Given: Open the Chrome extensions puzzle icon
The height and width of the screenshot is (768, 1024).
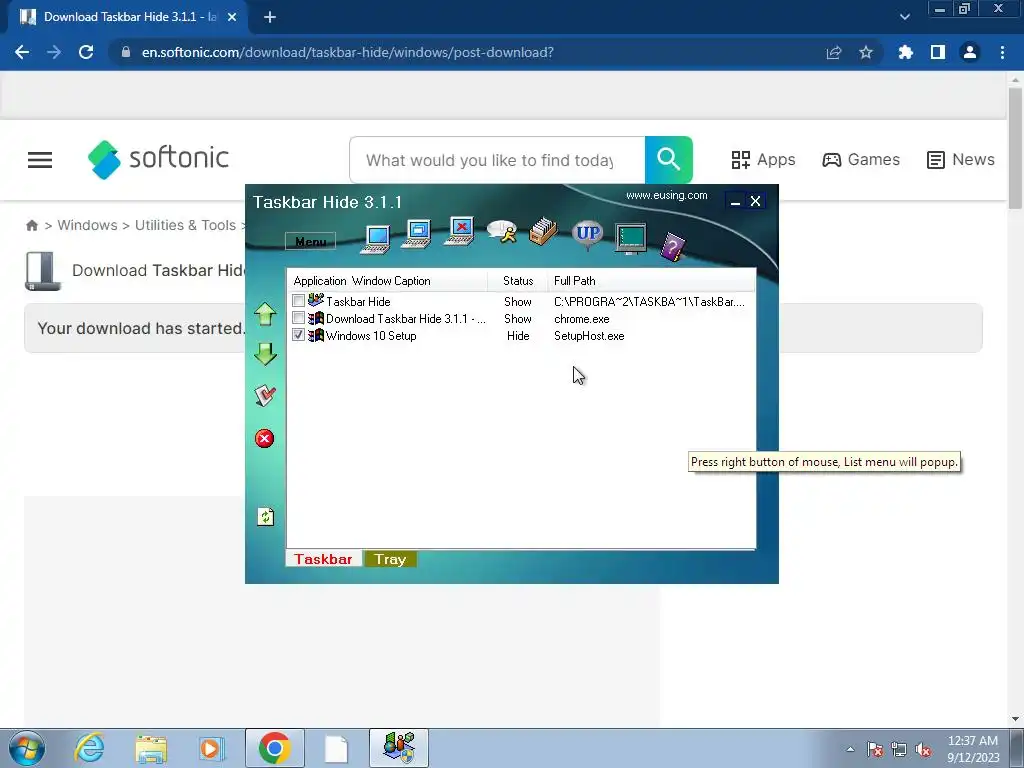Looking at the screenshot, I should click(x=906, y=52).
